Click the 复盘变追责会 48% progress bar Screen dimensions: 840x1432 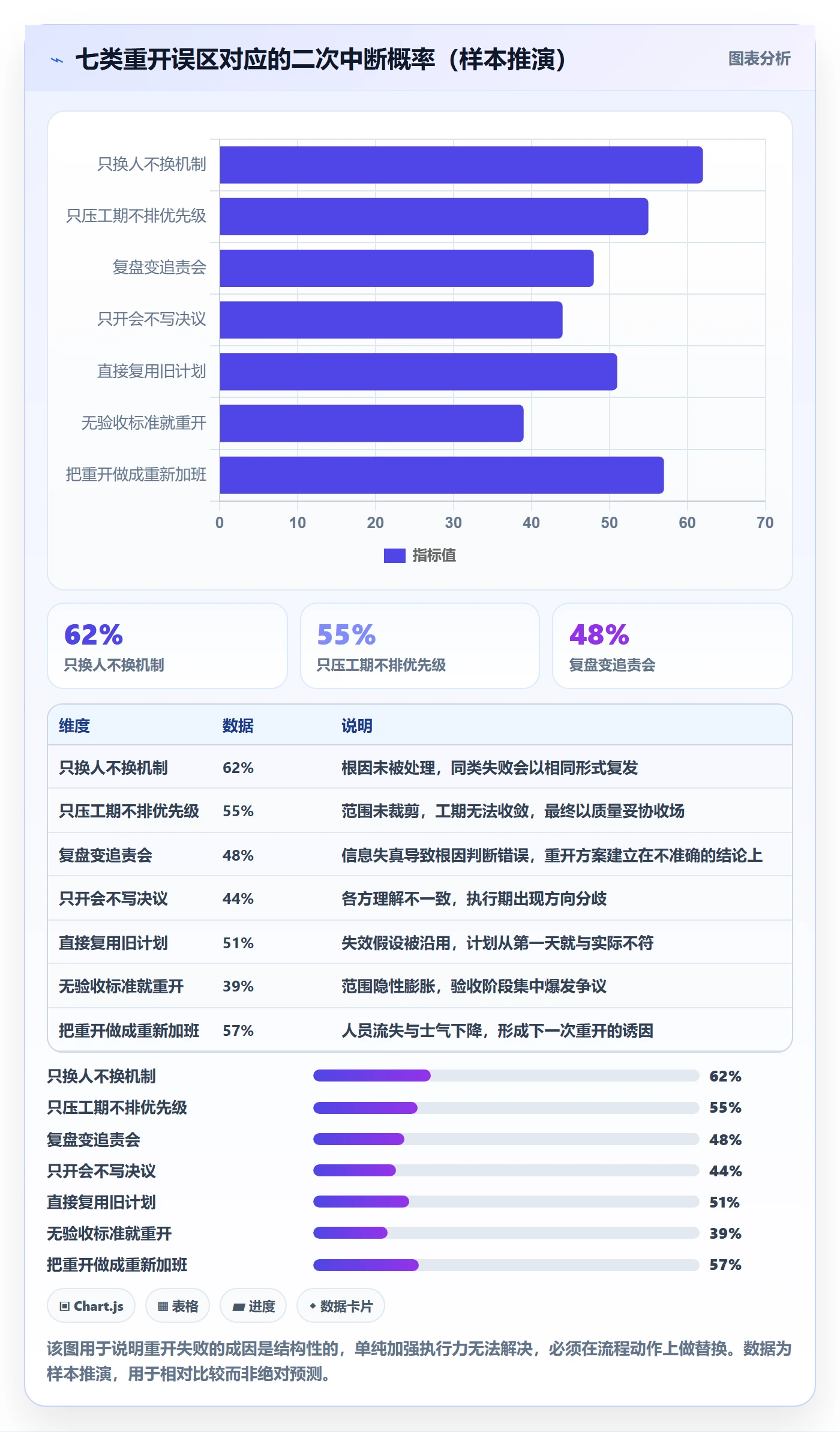click(506, 1139)
